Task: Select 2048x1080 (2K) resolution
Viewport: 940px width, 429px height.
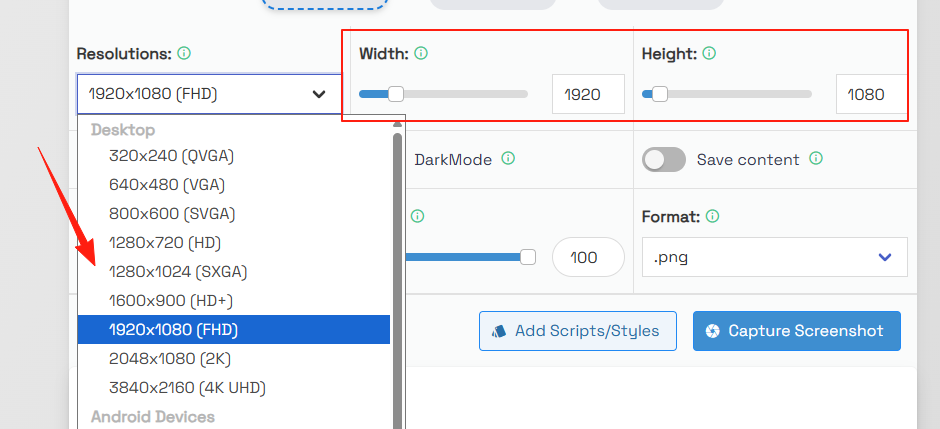Action: [x=234, y=359]
